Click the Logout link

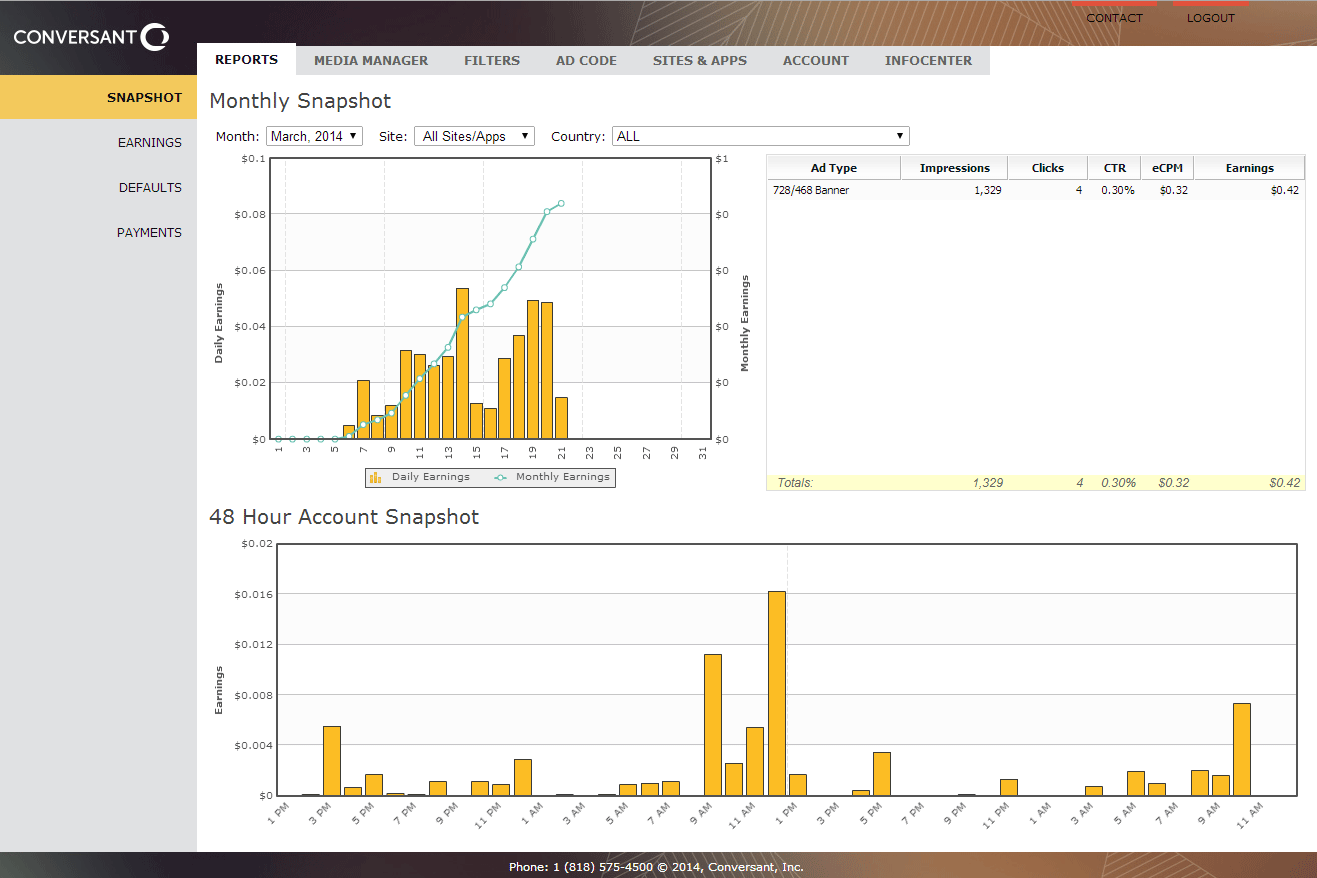pos(1210,18)
